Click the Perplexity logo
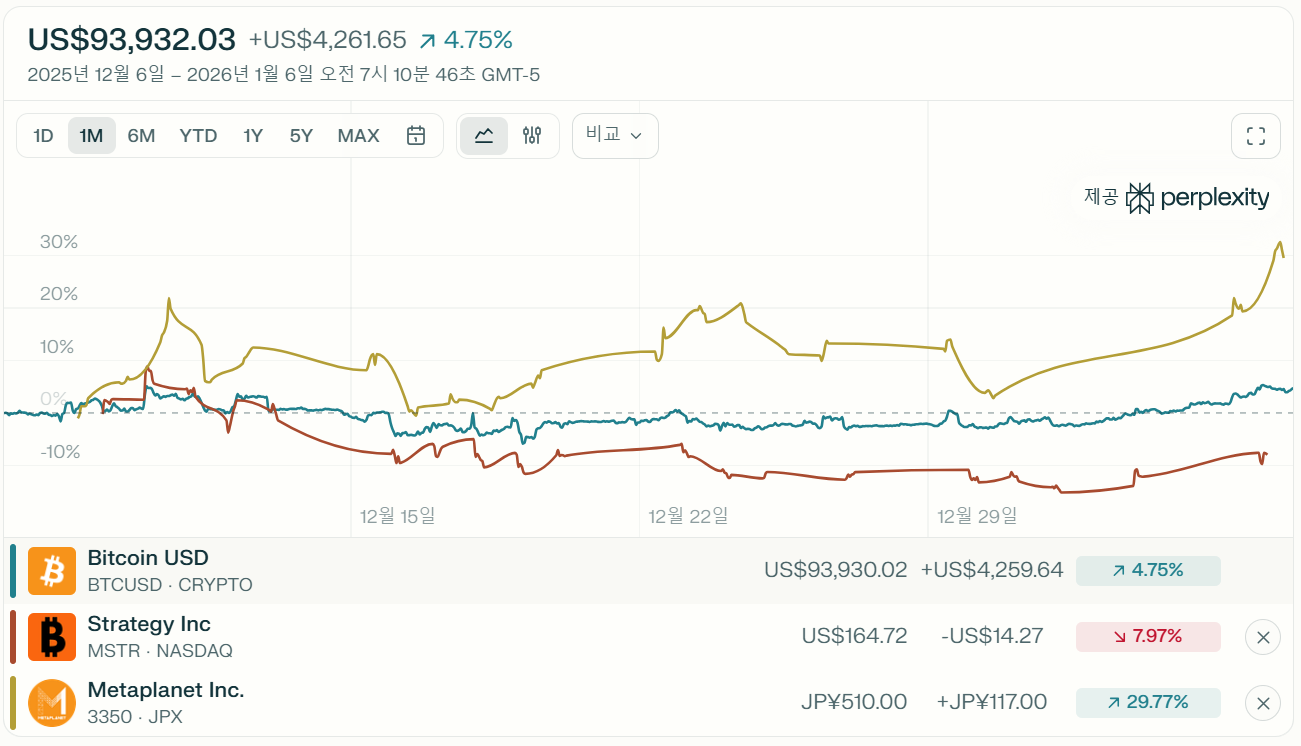This screenshot has height=746, width=1301. (x=1198, y=198)
